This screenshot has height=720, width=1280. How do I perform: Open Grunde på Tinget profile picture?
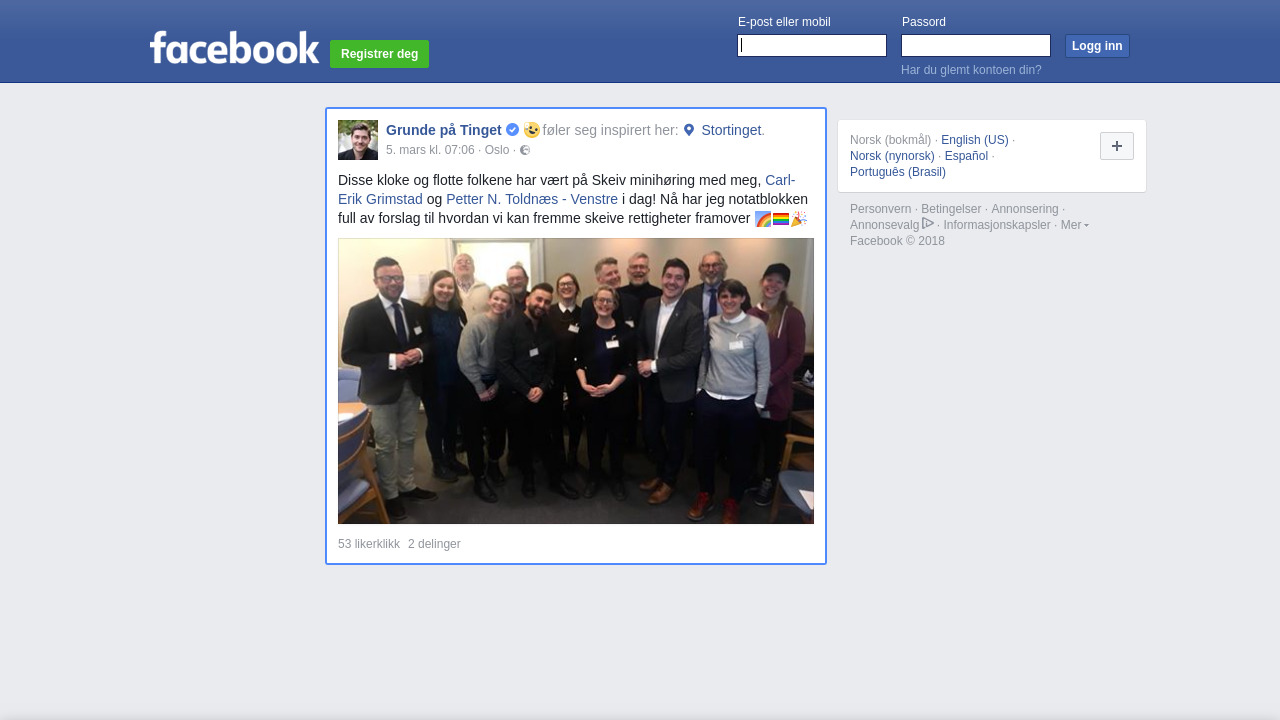tap(358, 140)
